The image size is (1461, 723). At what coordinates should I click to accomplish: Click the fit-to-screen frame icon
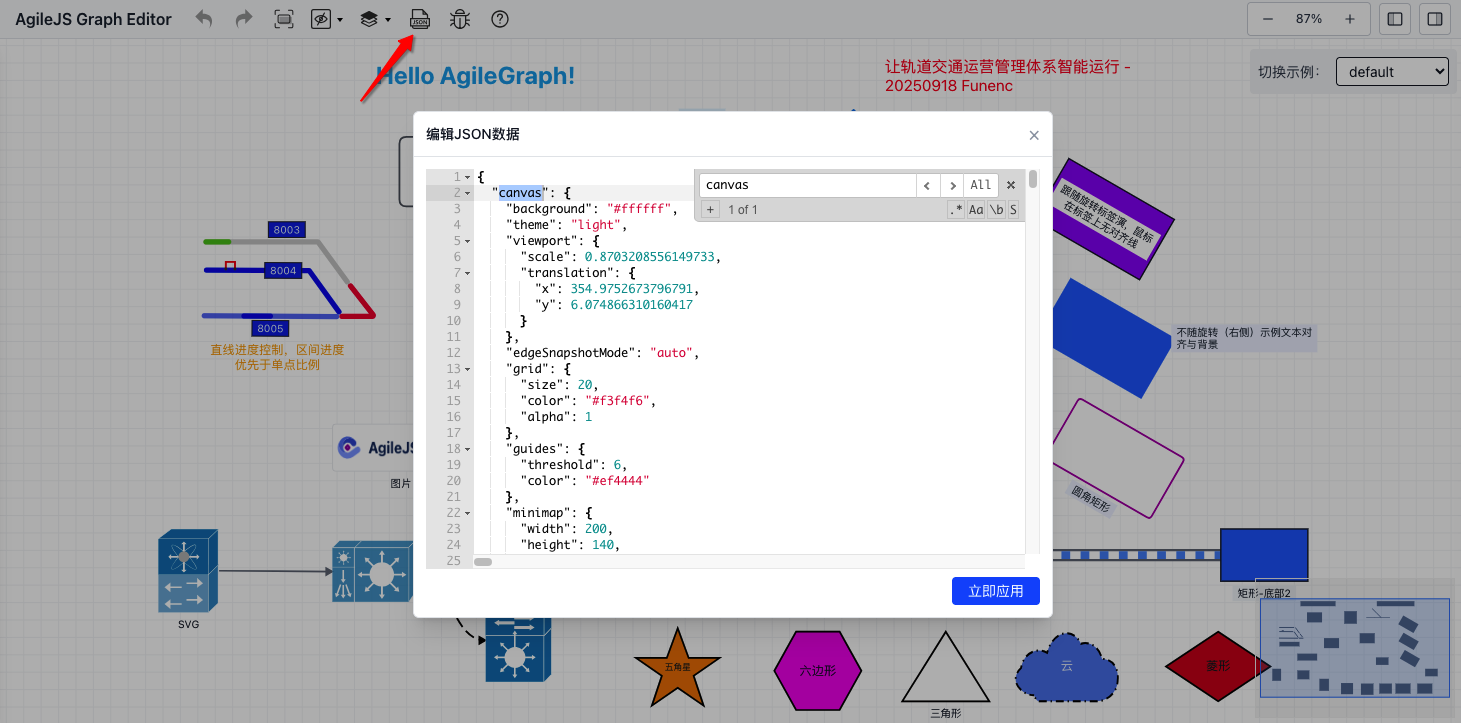click(284, 19)
